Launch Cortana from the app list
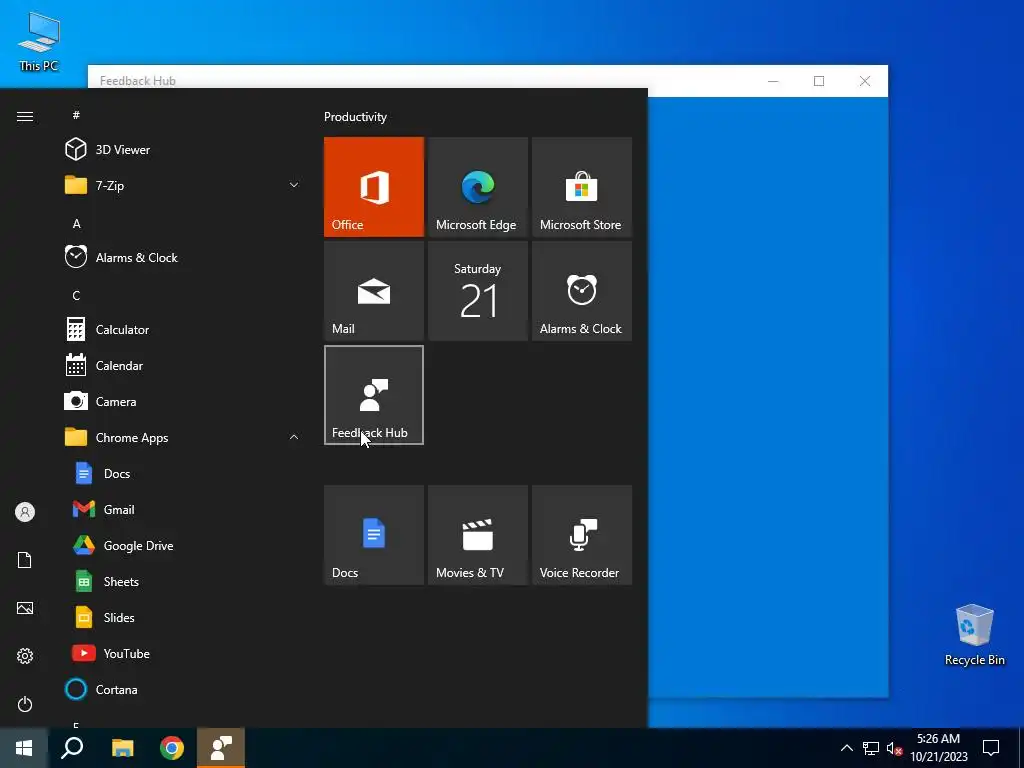 pos(183,690)
